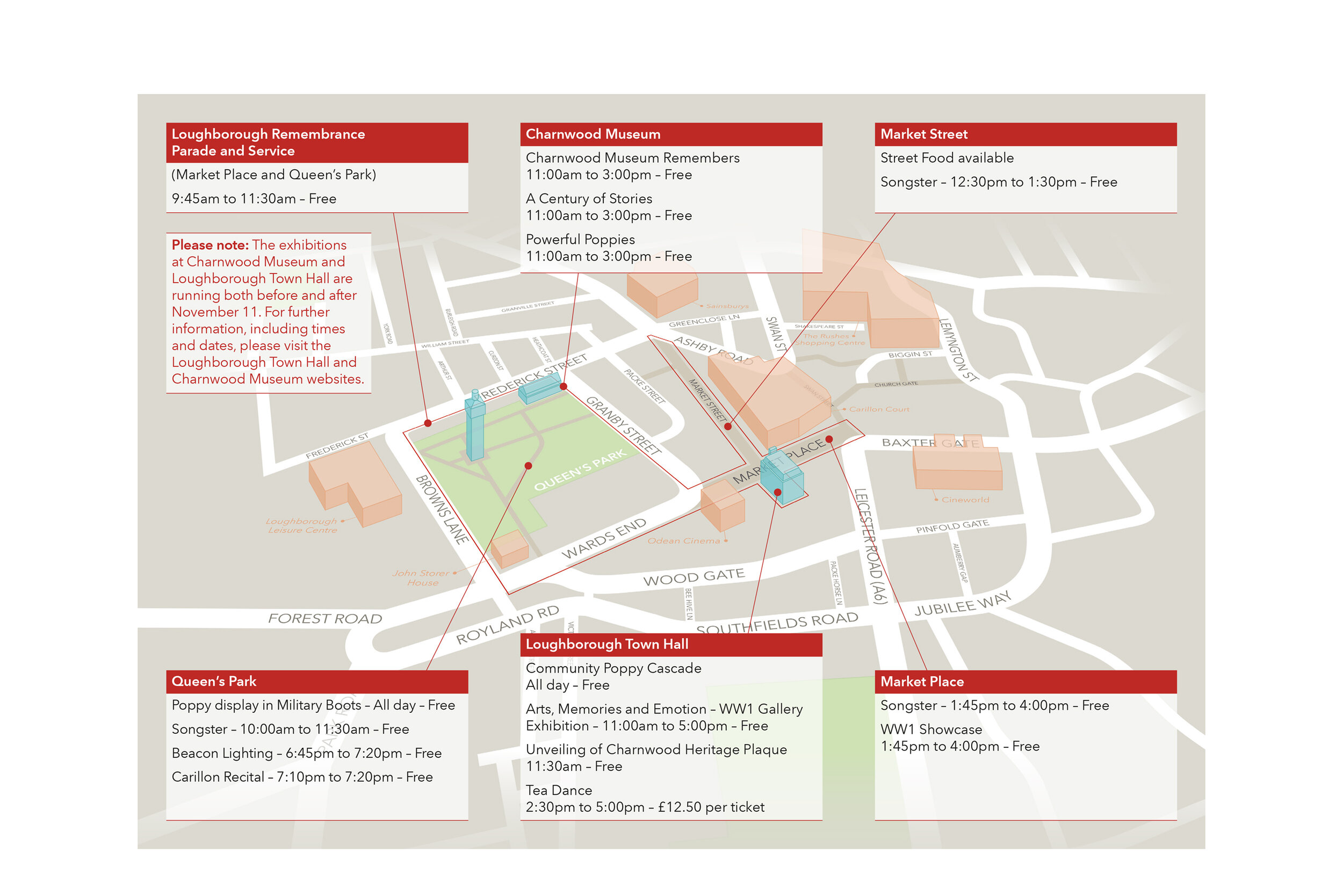Click 'Charnwood Museum Remembers' event text
This screenshot has height=896, width=1343.
(x=633, y=158)
